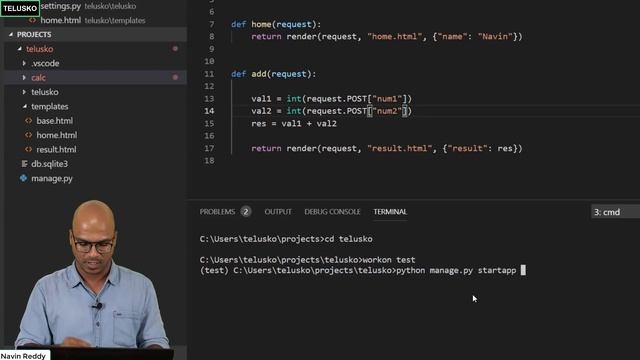Image resolution: width=640 pixels, height=360 pixels.
Task: Click the modified dot beside telusko folder
Action: 175,49
